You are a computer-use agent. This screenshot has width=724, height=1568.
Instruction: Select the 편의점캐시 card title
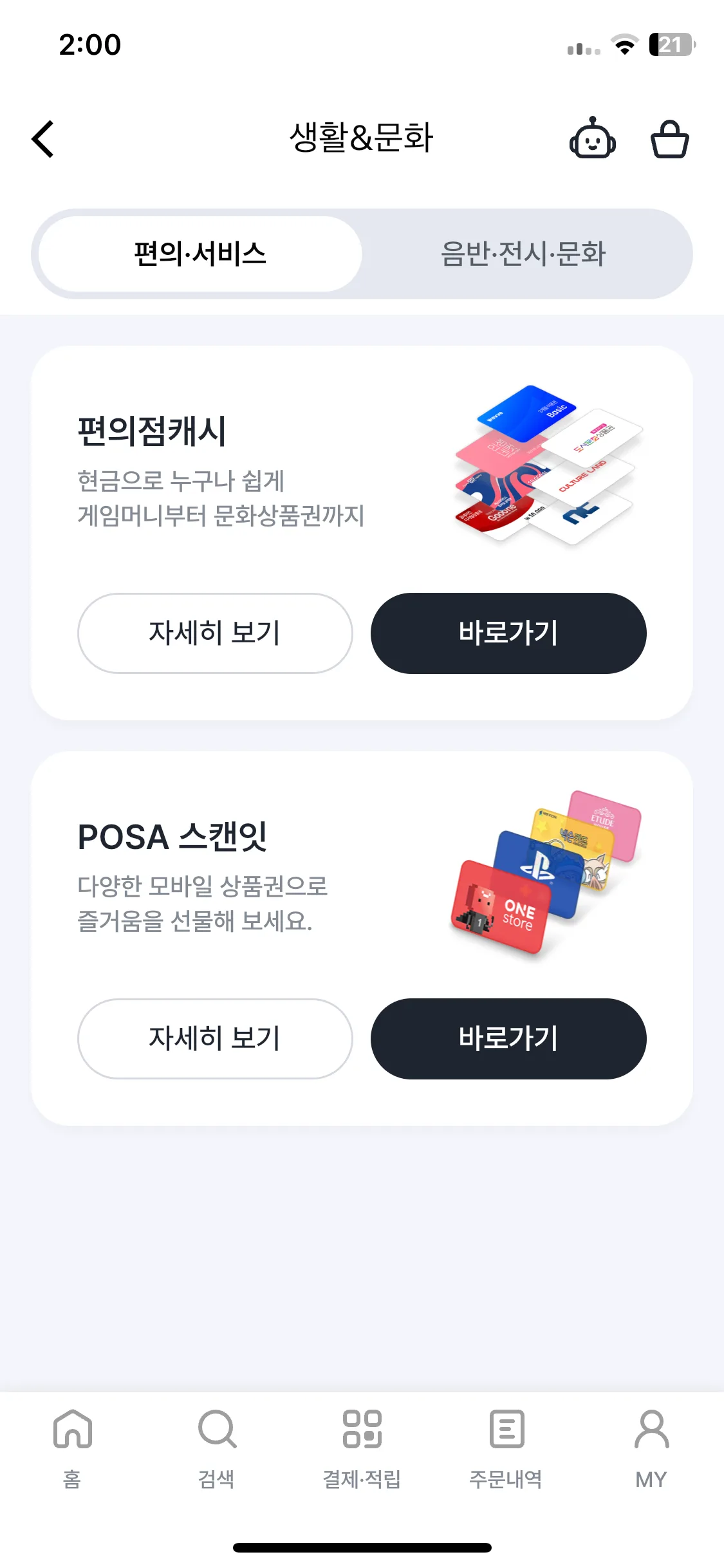tap(152, 431)
